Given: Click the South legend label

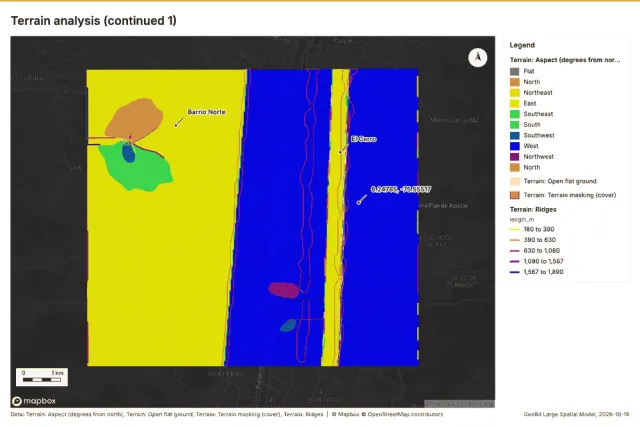Looking at the screenshot, I should 532,125.
